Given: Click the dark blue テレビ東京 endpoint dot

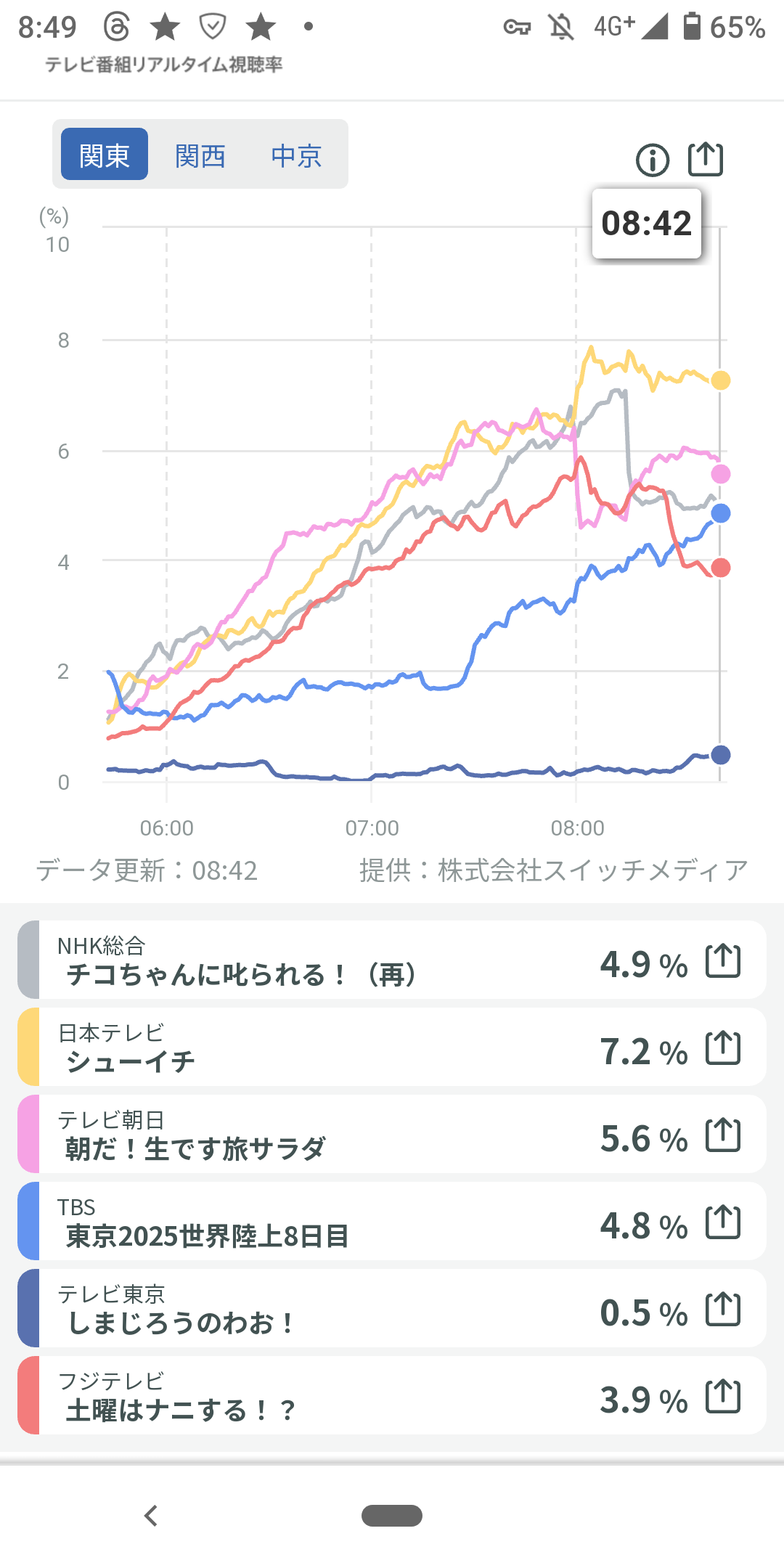Looking at the screenshot, I should (x=720, y=755).
